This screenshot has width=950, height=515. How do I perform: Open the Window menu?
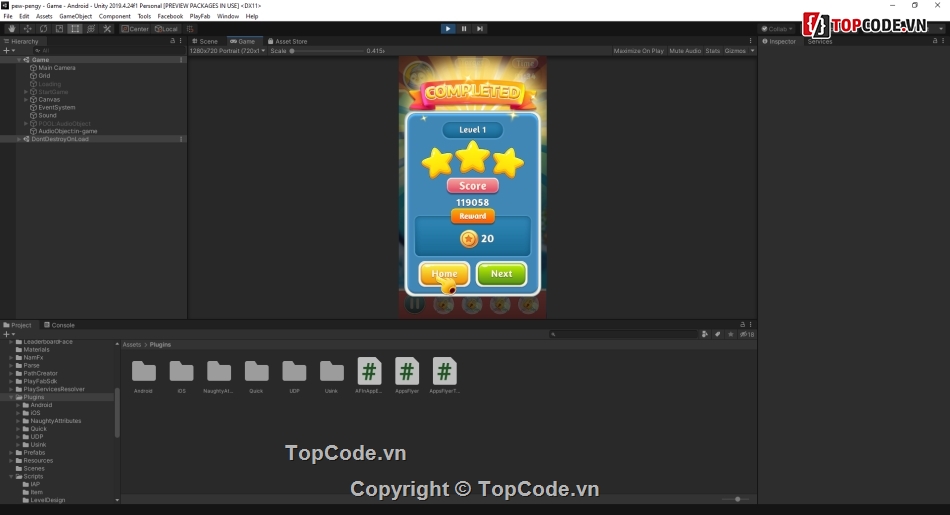click(228, 16)
